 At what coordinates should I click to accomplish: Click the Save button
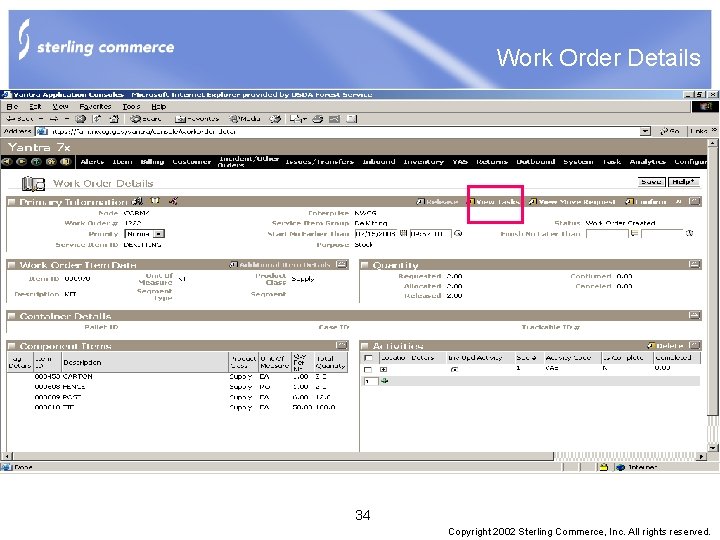(652, 182)
